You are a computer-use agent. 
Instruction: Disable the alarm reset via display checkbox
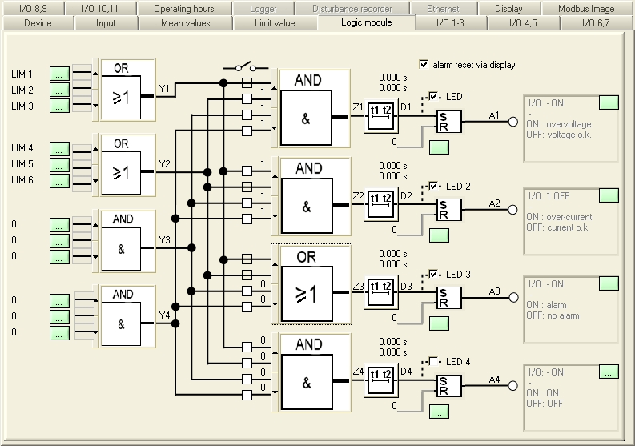pos(425,63)
